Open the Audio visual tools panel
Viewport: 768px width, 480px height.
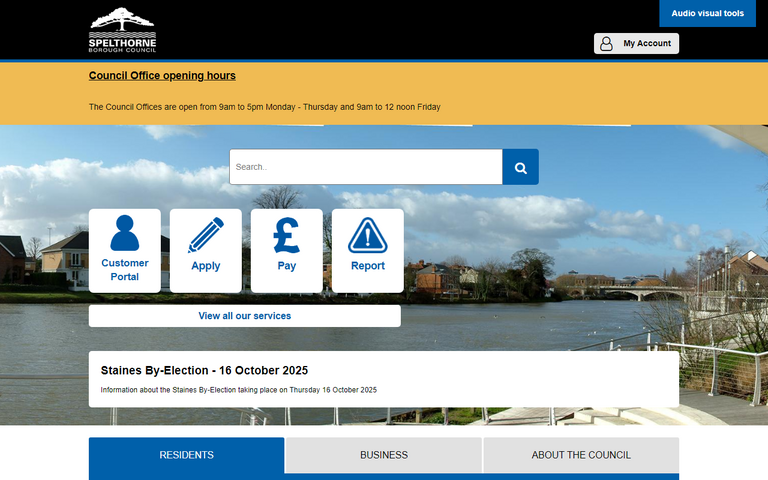point(707,14)
